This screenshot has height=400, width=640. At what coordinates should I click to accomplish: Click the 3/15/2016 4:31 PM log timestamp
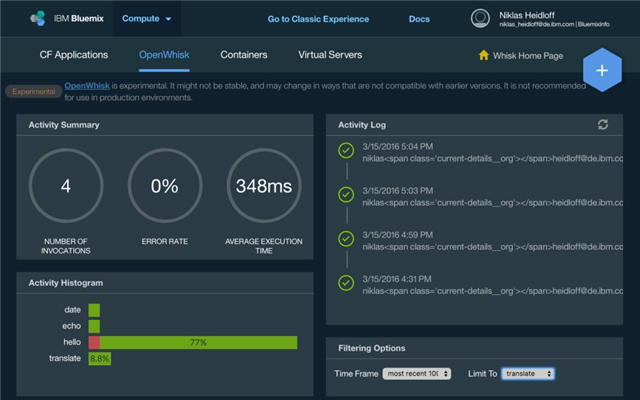coord(397,279)
